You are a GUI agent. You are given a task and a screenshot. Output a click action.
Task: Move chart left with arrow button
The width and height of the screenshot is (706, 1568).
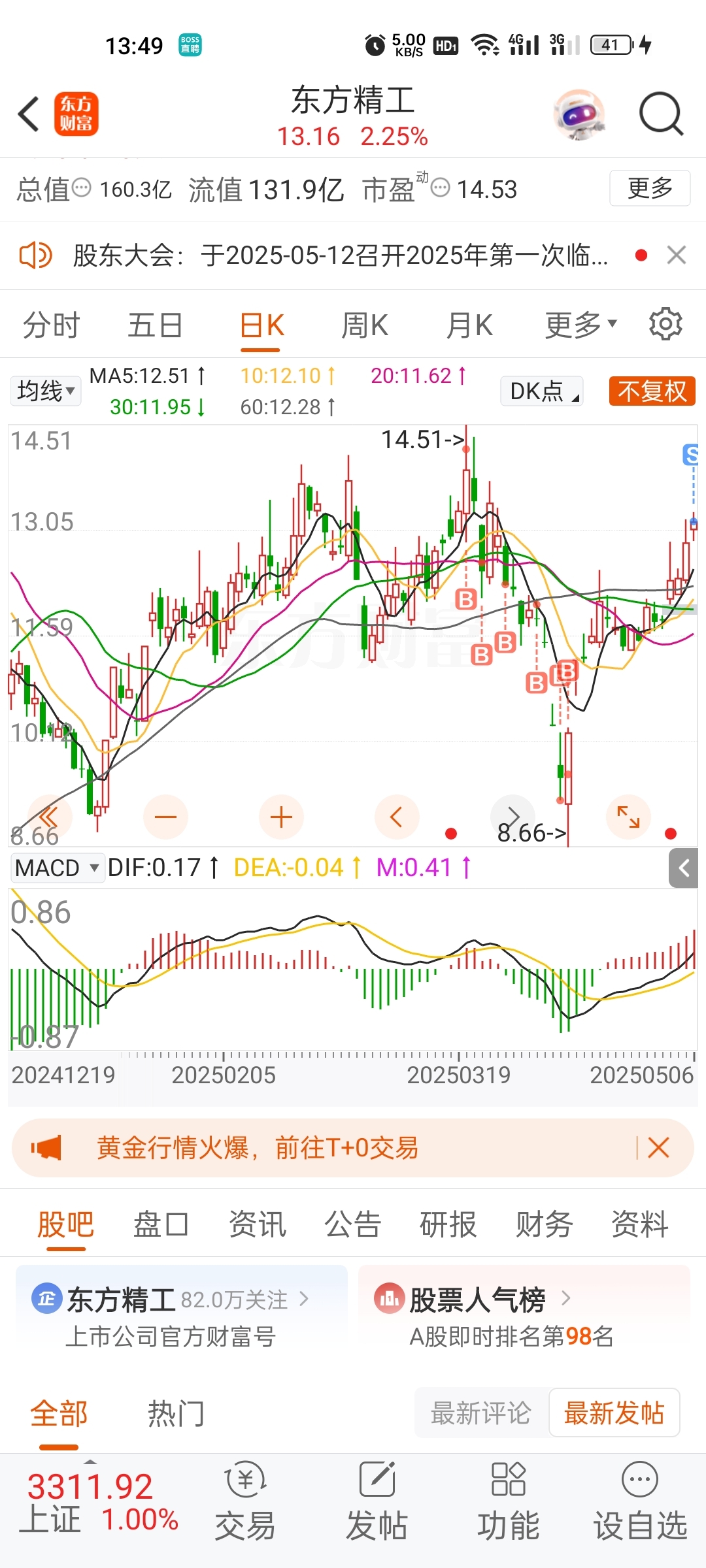(396, 817)
